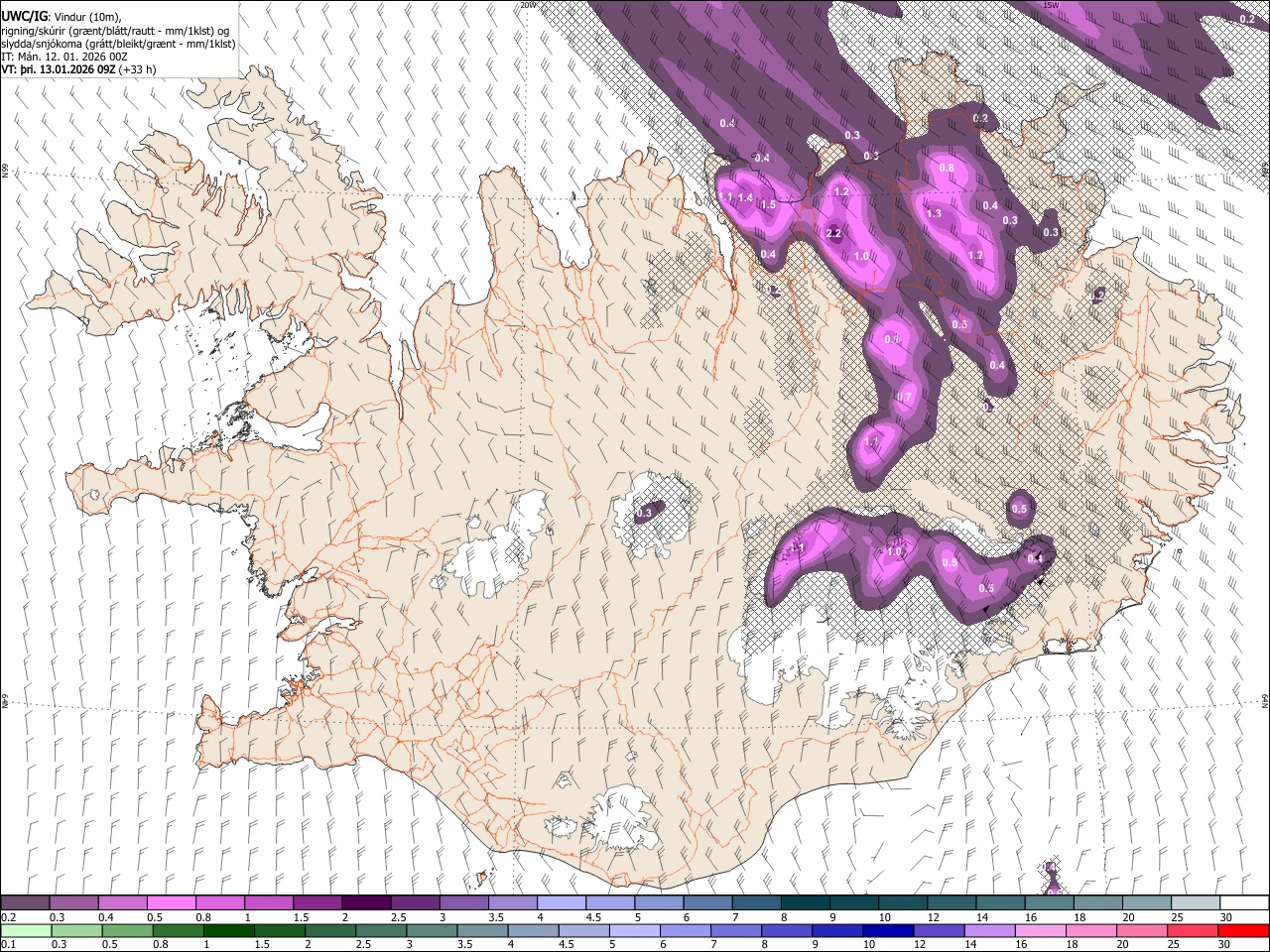
Task: Click the 2.2 snowfall value on the map
Action: pyautogui.click(x=834, y=234)
